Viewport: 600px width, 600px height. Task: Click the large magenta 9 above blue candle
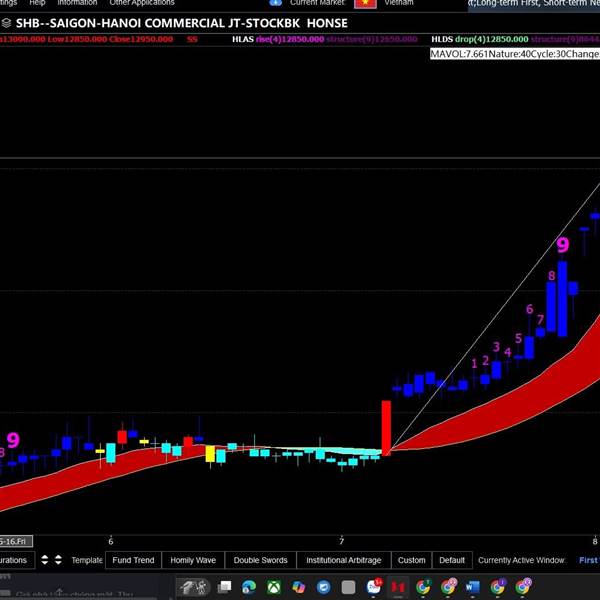tap(562, 245)
